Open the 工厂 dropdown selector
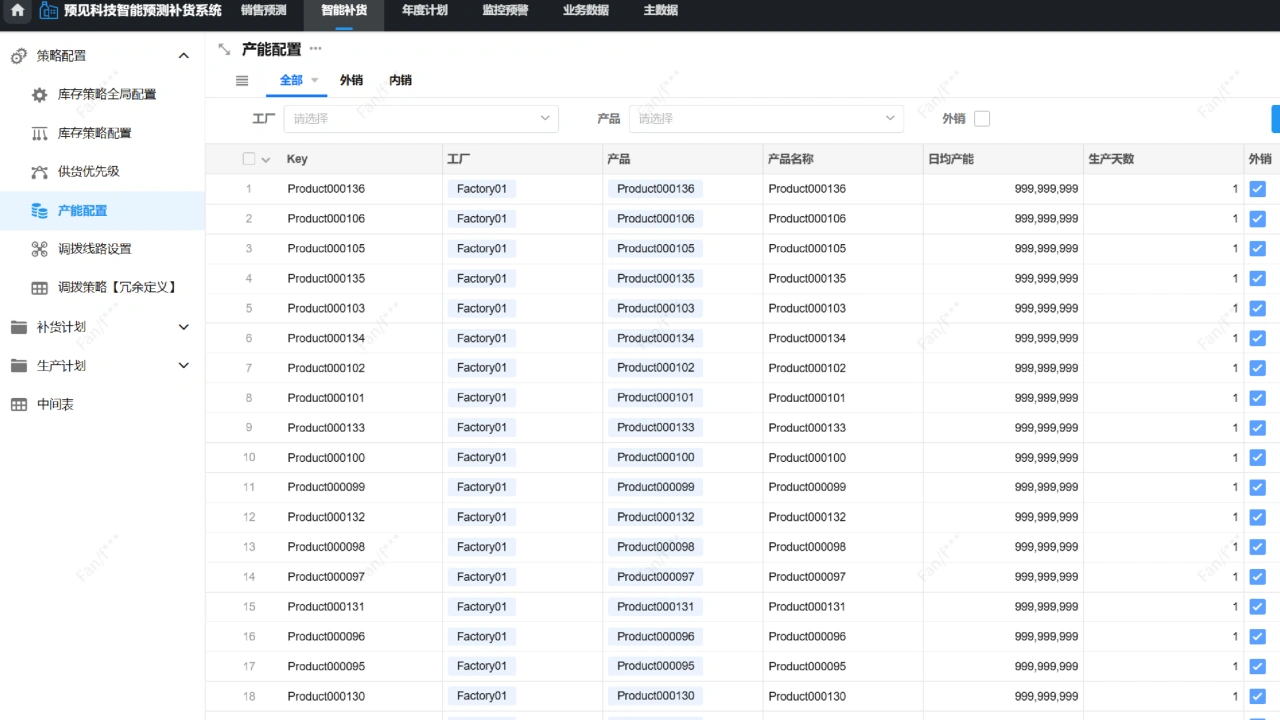The image size is (1280, 720). point(420,119)
